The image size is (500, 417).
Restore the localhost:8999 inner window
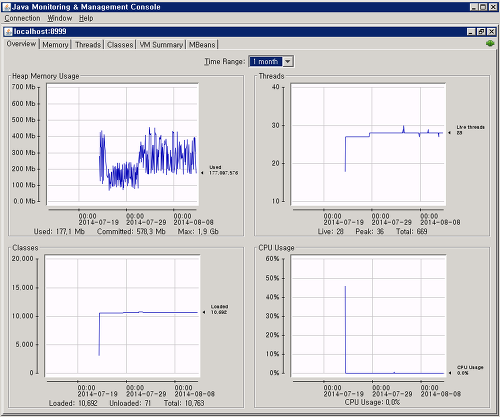[481, 32]
